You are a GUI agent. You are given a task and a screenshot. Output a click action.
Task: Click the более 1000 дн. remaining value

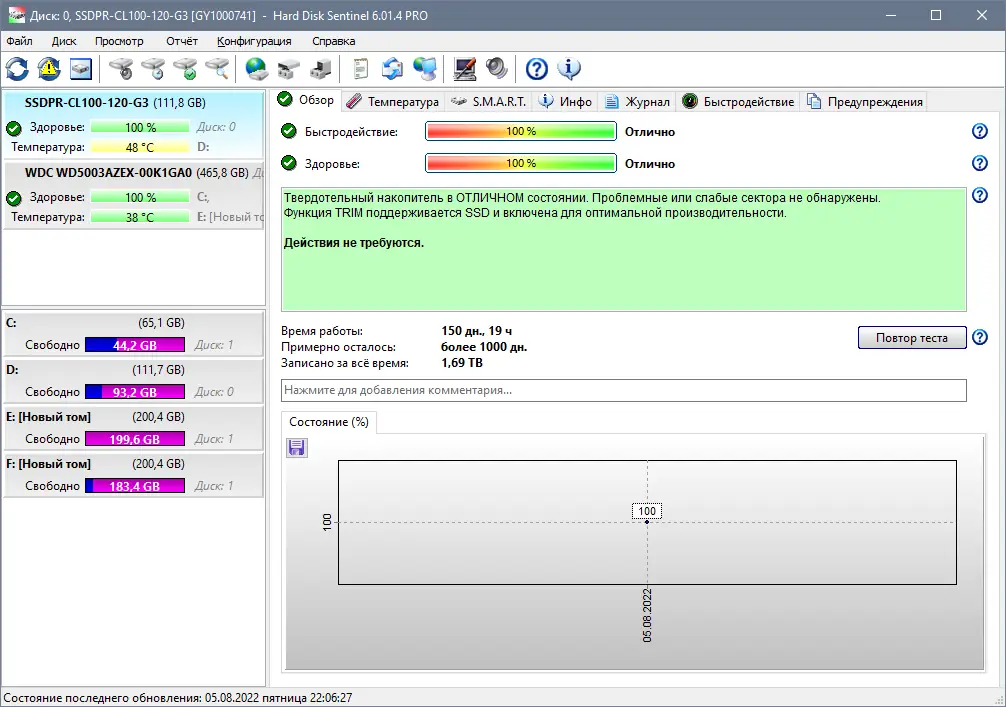click(x=484, y=347)
